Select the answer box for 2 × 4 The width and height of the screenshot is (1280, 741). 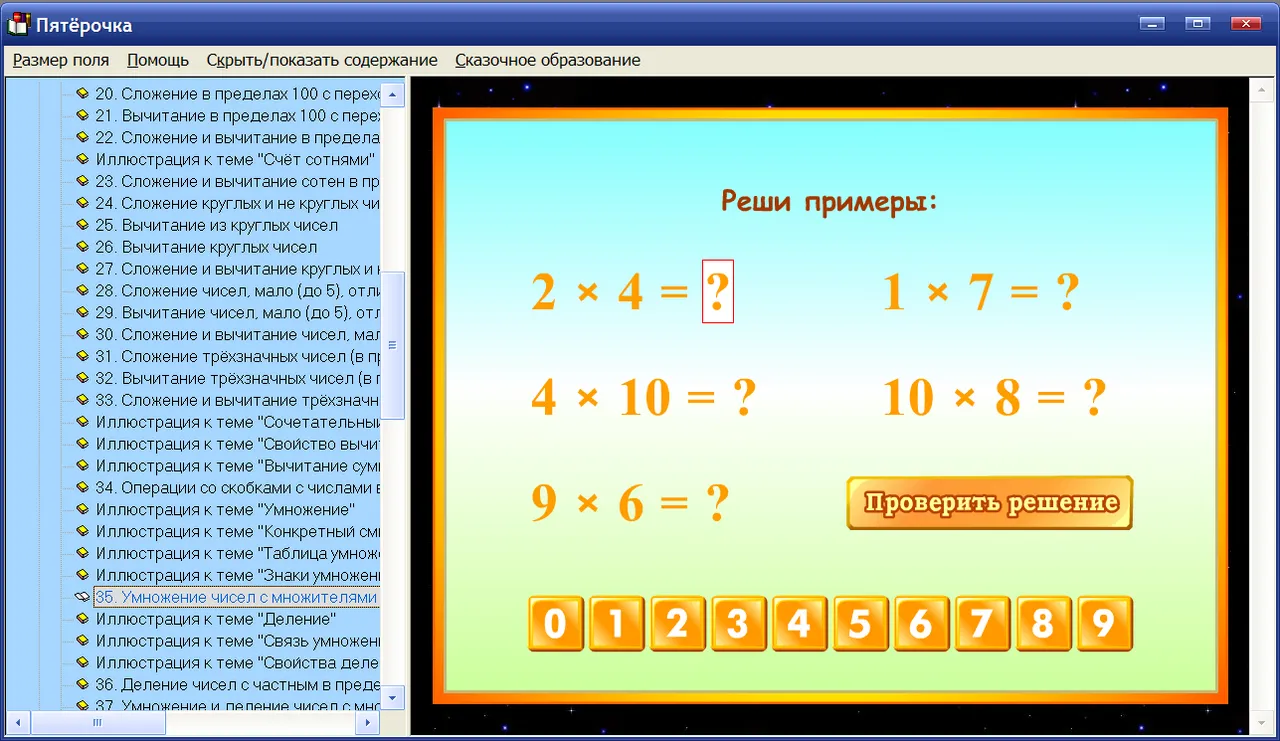(718, 291)
